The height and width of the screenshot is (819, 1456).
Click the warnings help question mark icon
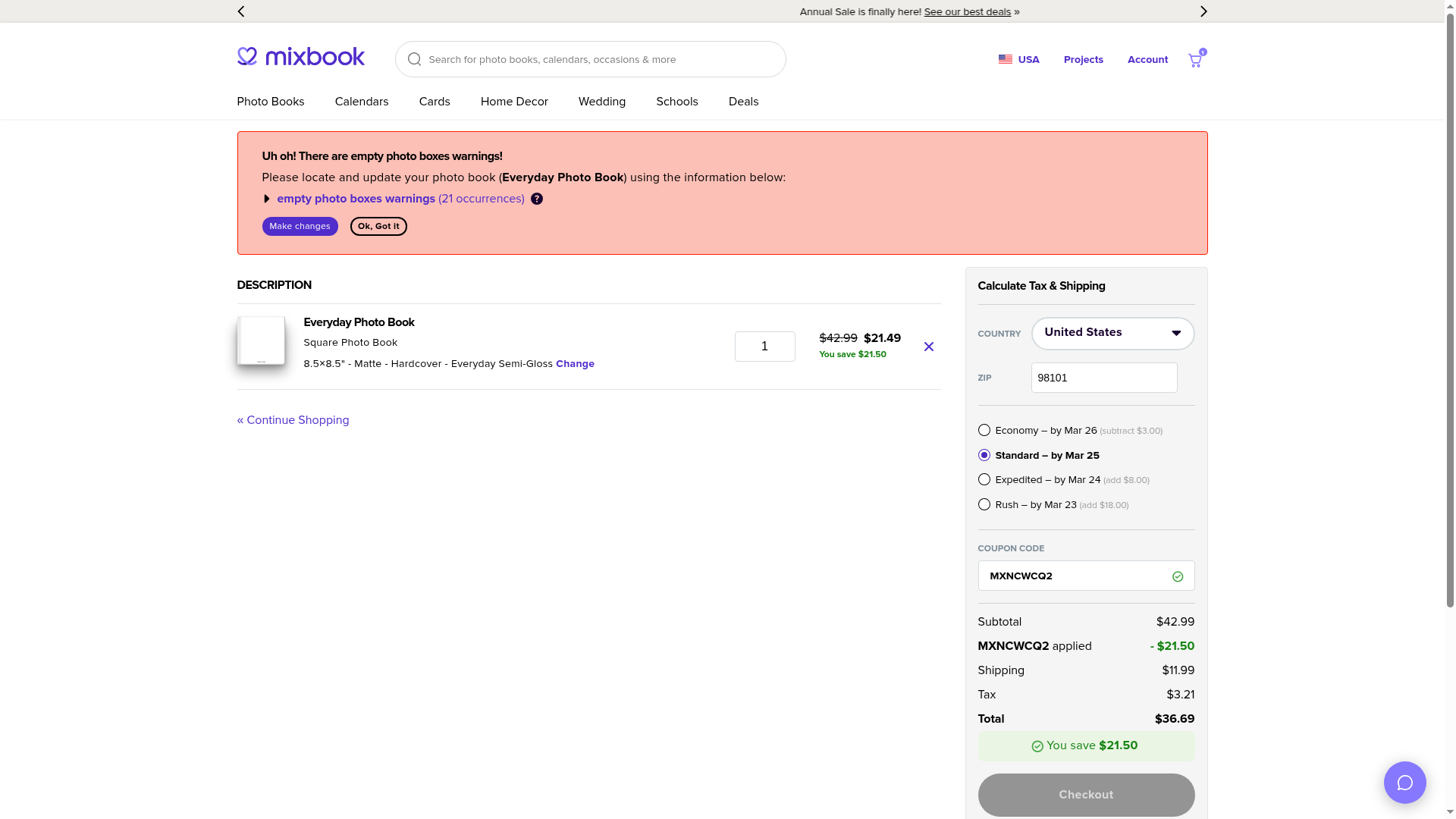pos(537,199)
